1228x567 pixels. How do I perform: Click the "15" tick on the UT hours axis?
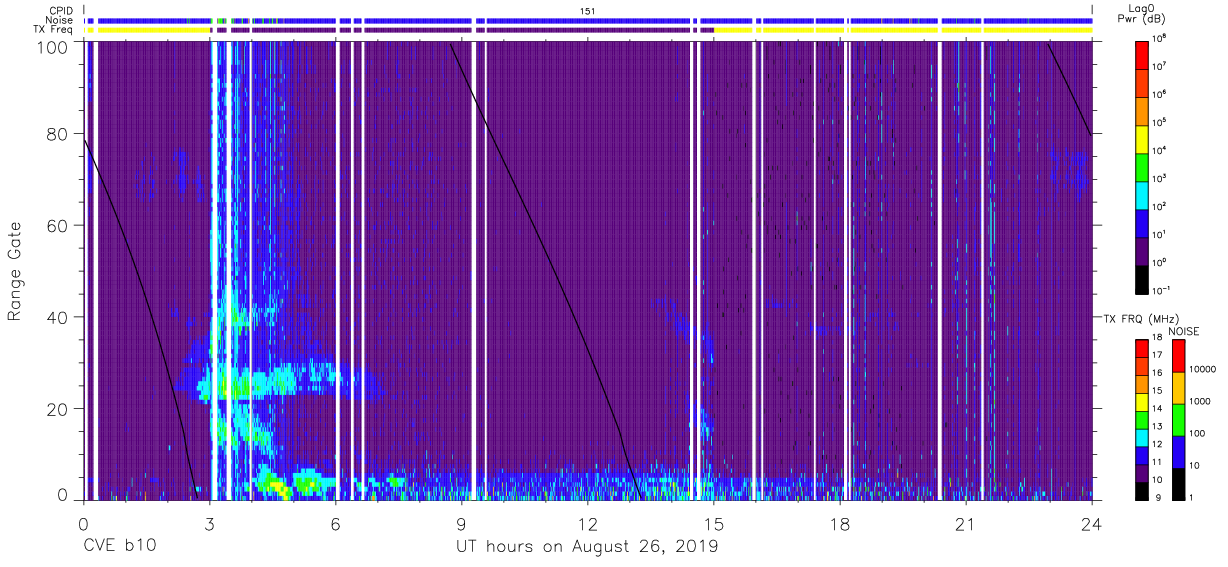pos(713,523)
